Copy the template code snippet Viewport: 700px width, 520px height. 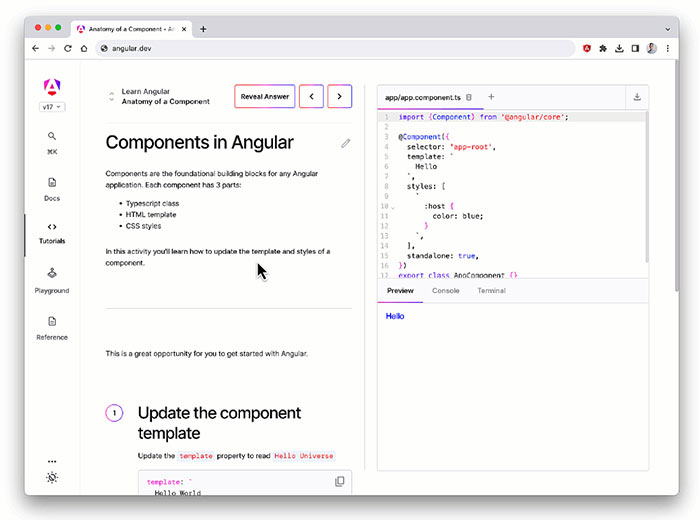(340, 481)
